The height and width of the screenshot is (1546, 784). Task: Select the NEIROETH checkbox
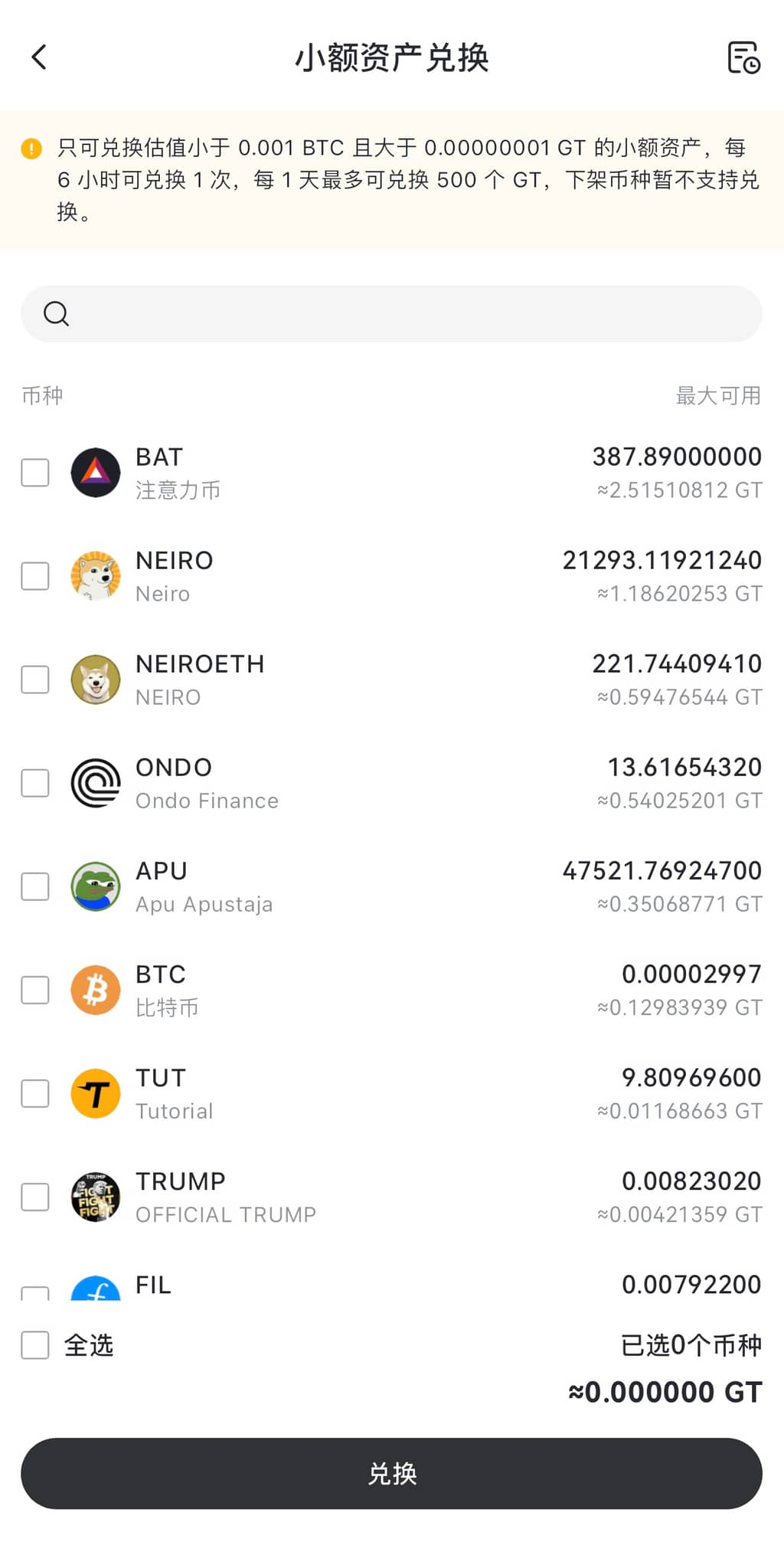[35, 680]
